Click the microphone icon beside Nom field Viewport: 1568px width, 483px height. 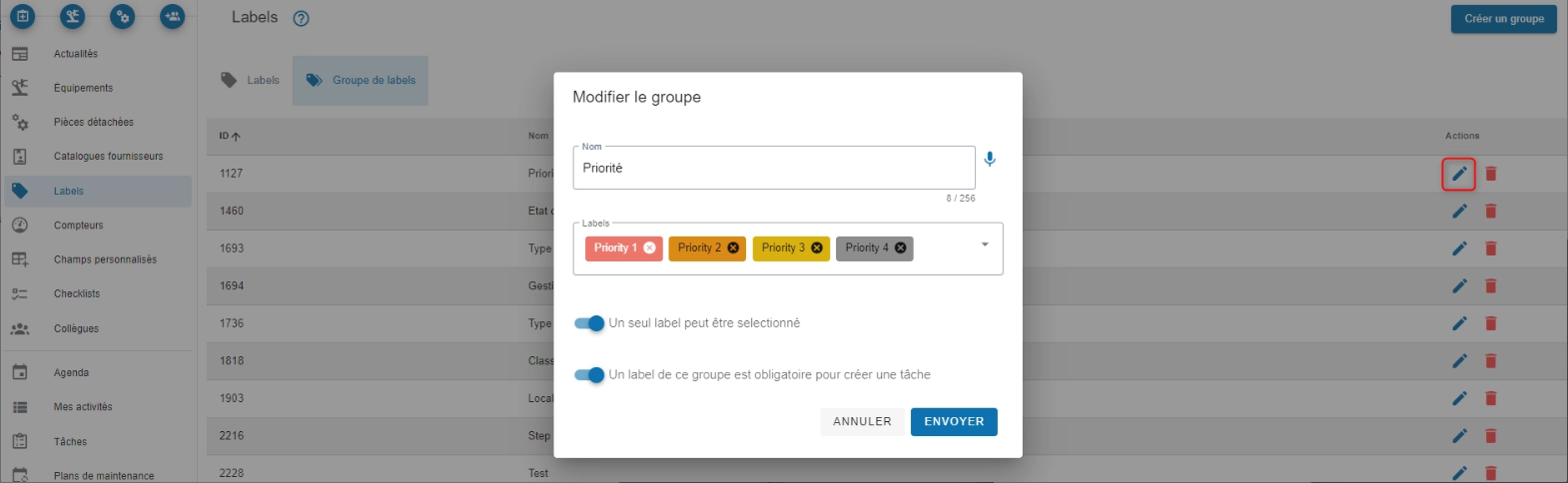coord(990,159)
